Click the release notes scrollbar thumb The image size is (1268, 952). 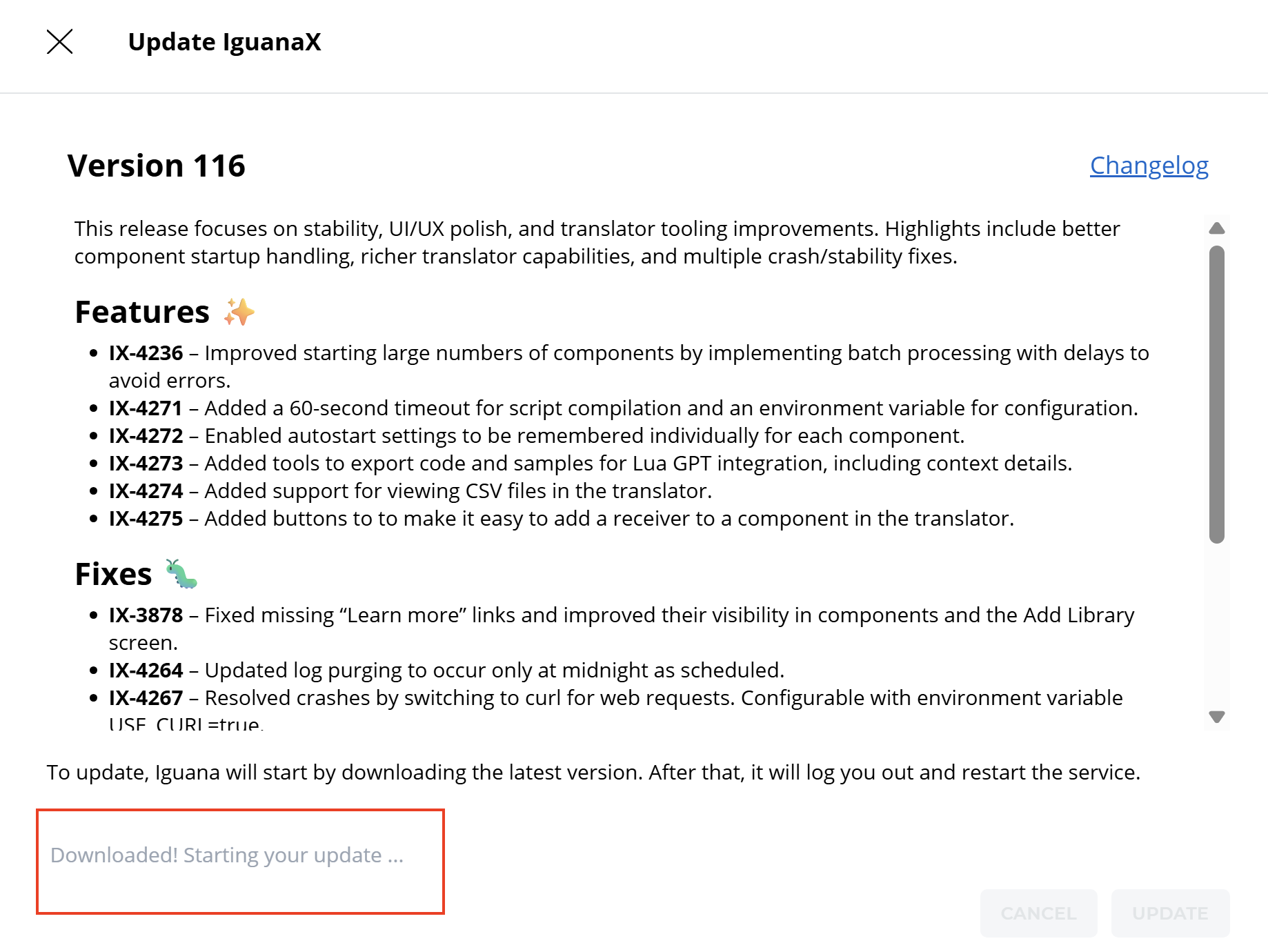[x=1217, y=393]
